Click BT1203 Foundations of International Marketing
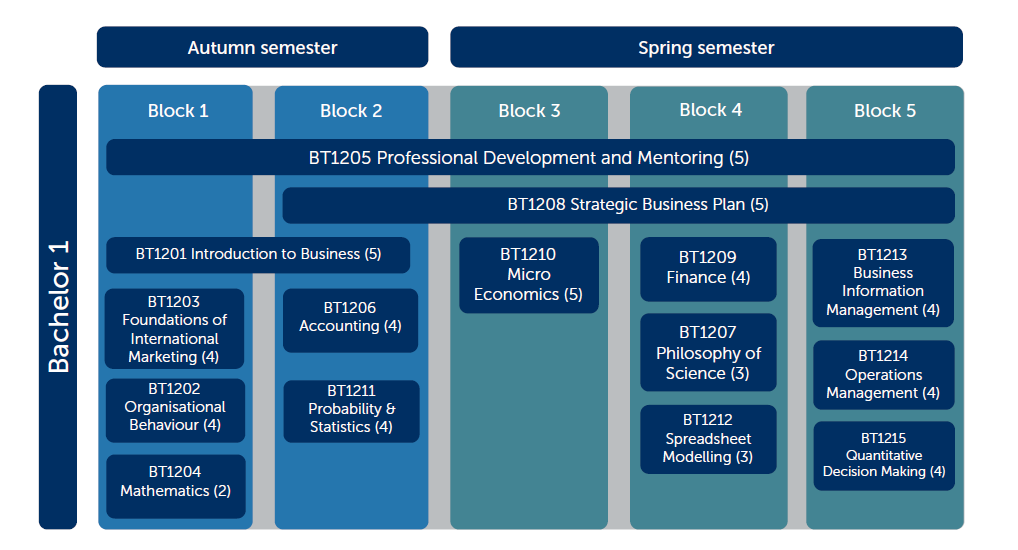The height and width of the screenshot is (550, 1018). (x=175, y=329)
